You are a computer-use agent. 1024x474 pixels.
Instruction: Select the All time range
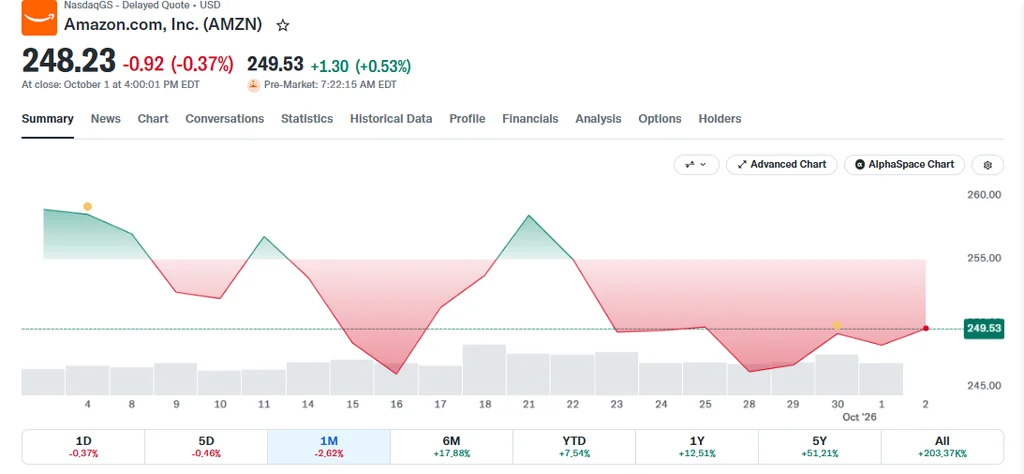[942, 447]
